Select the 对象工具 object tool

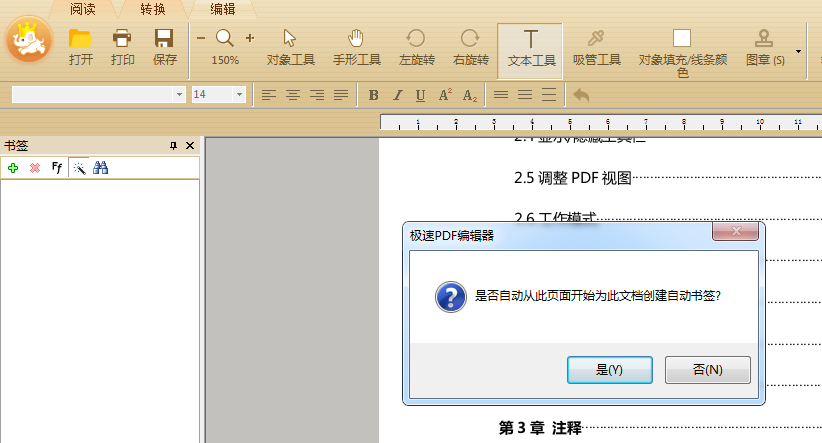290,47
